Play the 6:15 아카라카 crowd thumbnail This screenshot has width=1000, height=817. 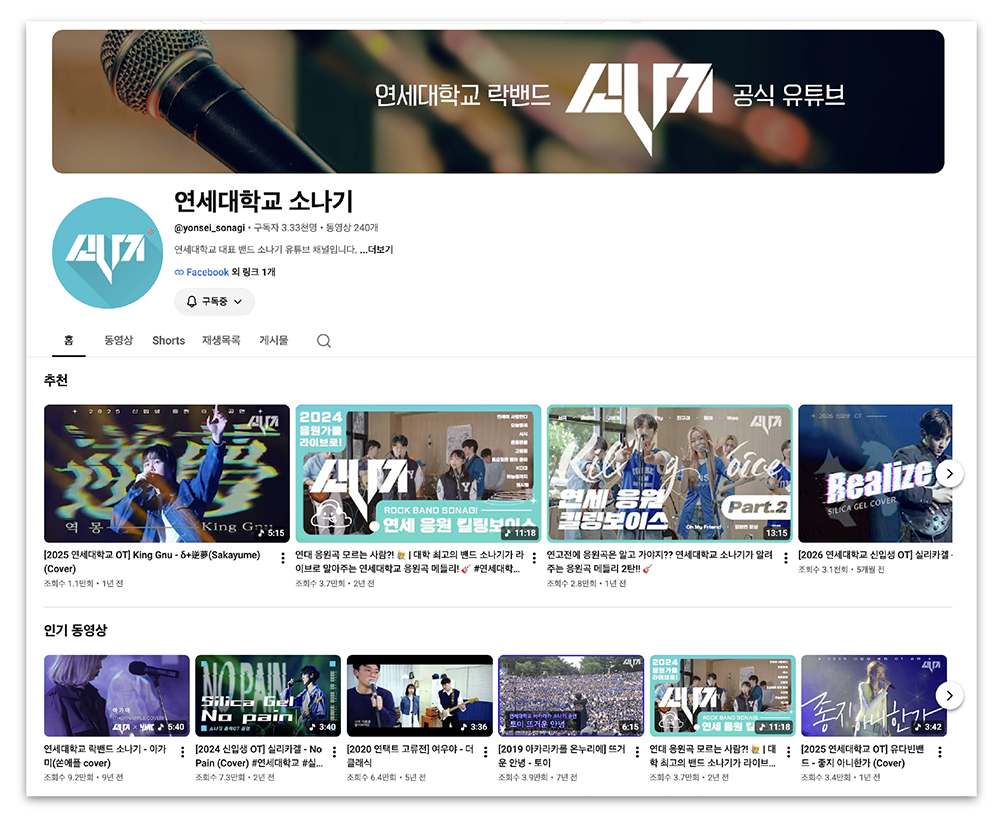click(571, 695)
